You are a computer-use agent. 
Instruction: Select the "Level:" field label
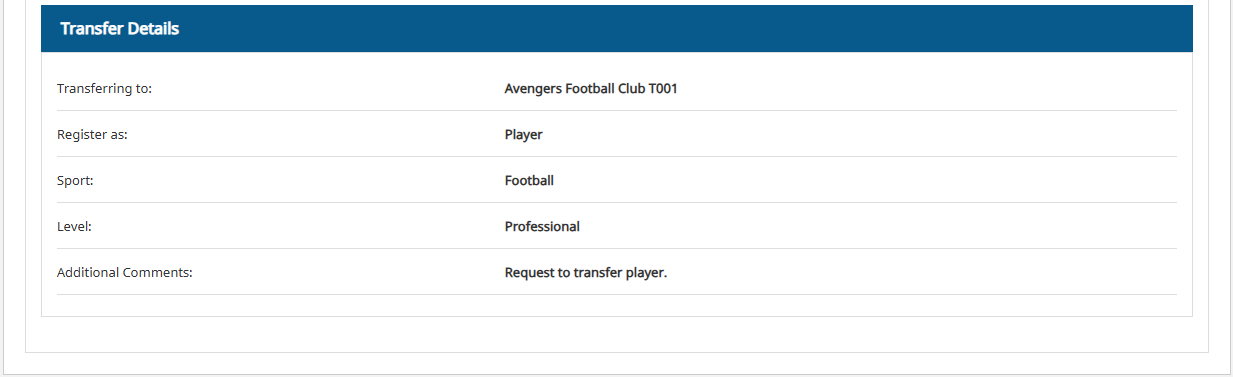point(74,227)
